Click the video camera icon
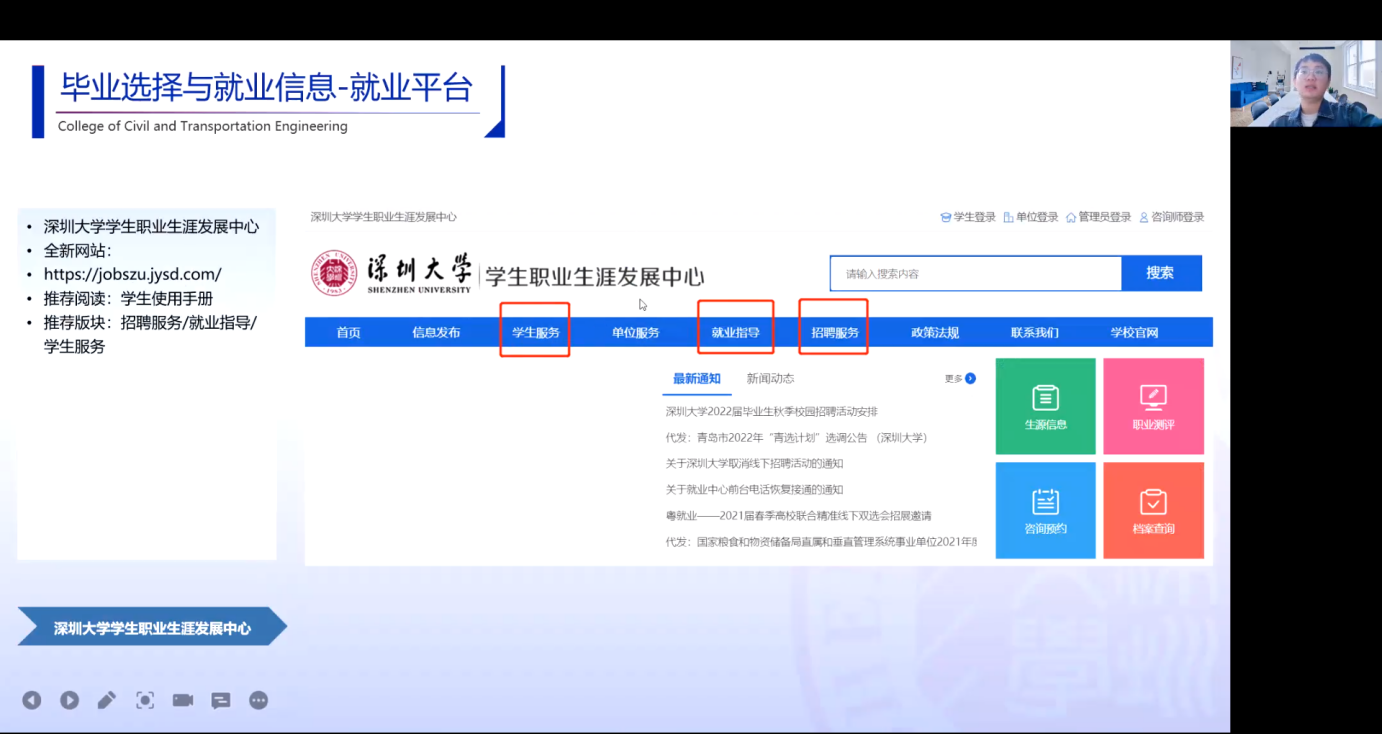1382x734 pixels. tap(183, 700)
